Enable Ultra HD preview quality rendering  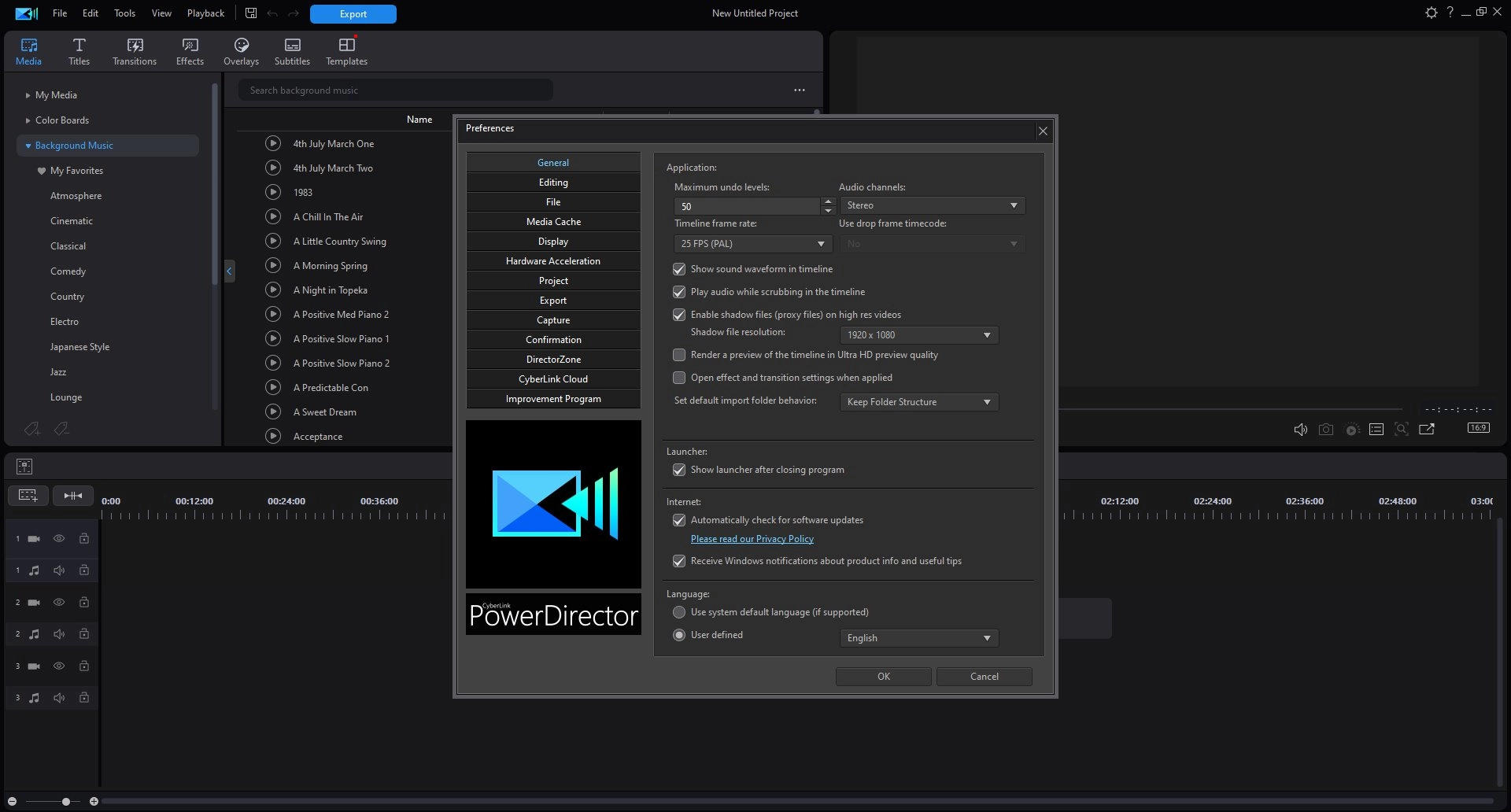point(679,355)
